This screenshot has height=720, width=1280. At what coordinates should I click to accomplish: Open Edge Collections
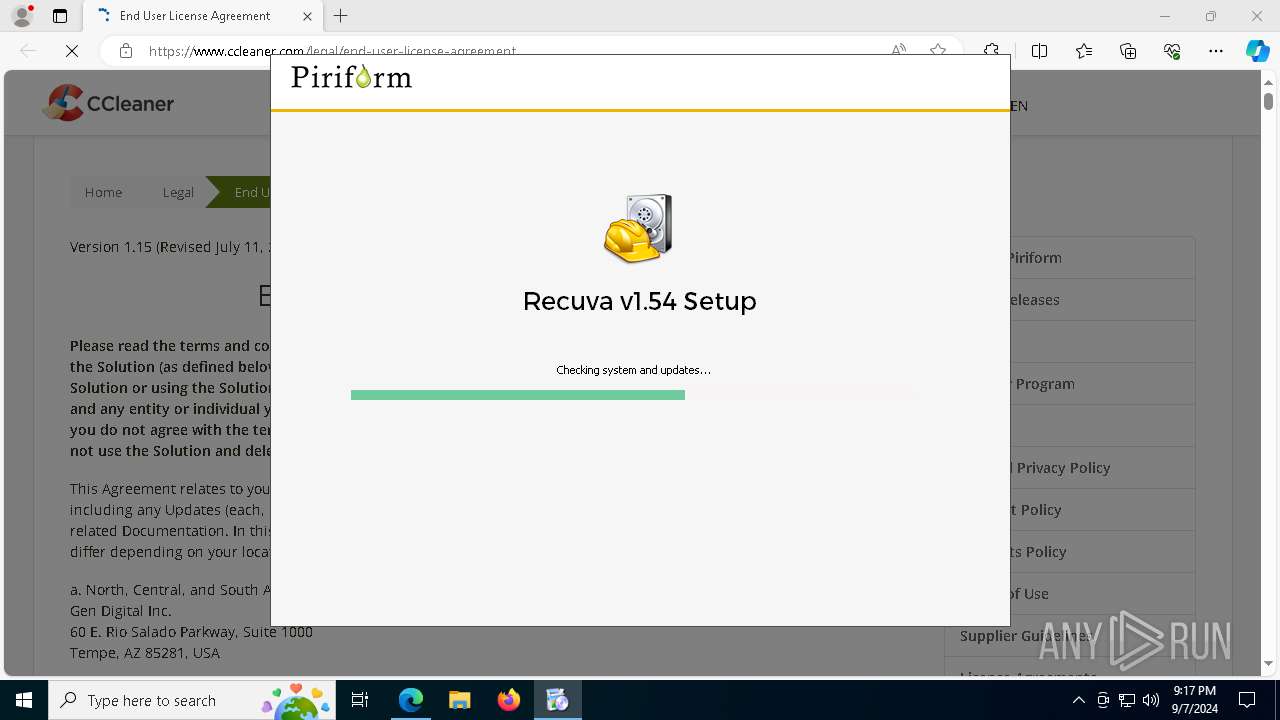tap(1128, 51)
